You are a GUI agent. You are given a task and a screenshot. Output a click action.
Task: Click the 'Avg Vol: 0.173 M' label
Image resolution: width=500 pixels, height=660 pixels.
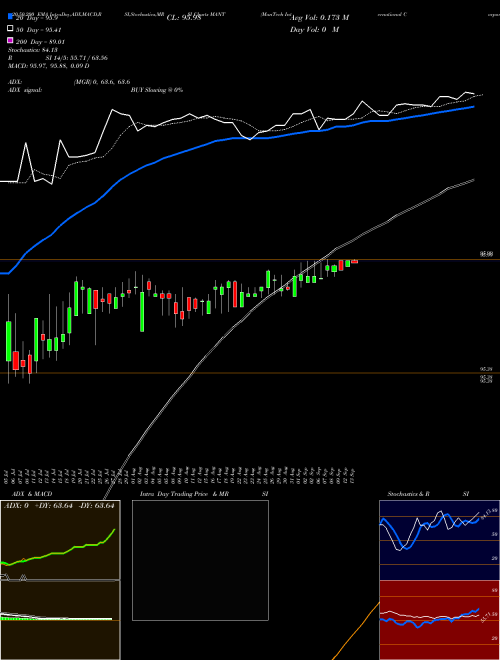(x=320, y=17)
